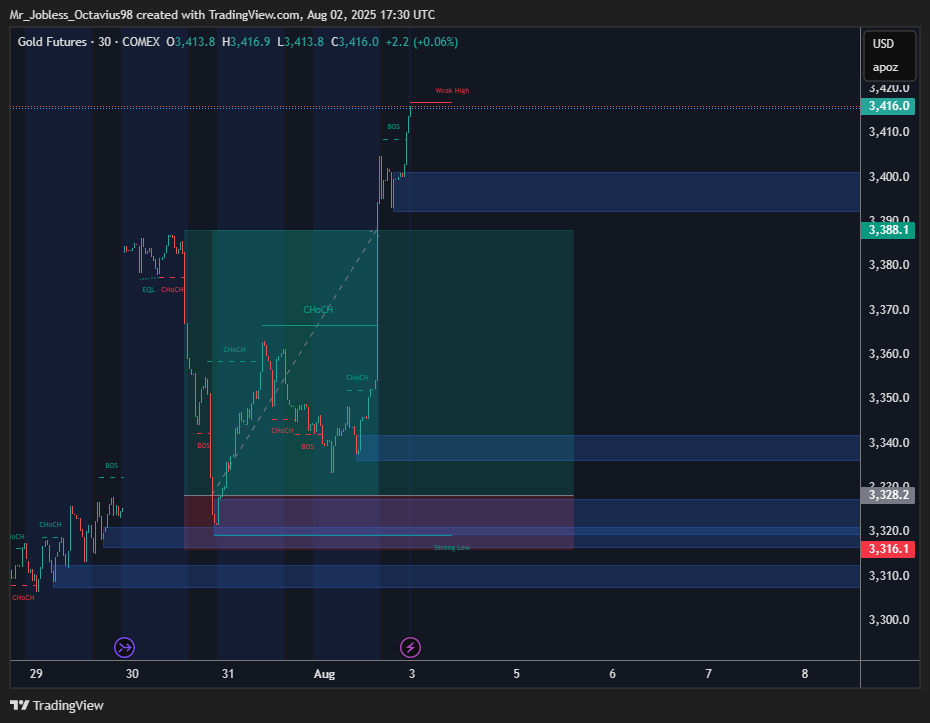Click the Weak High label

click(452, 91)
